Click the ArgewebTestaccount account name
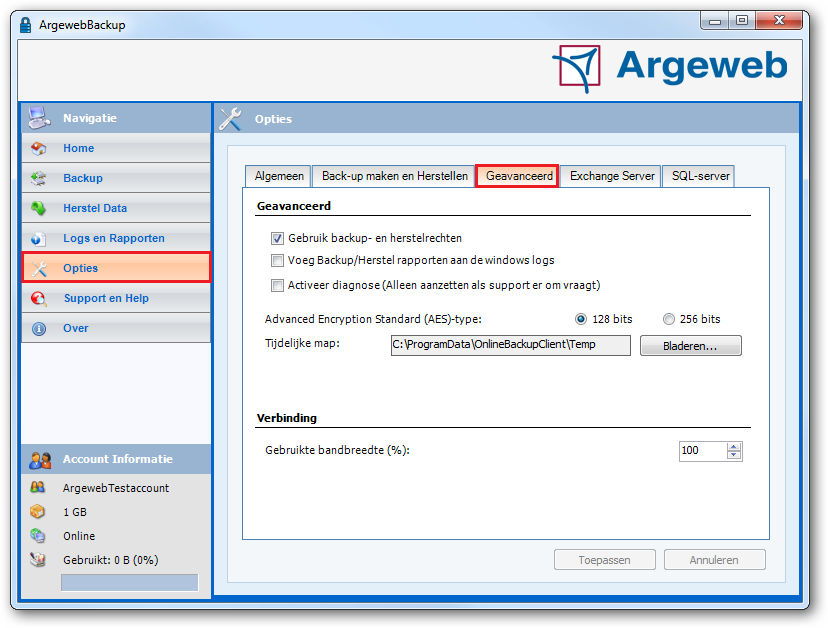Viewport: 828px width, 628px height. [x=116, y=488]
